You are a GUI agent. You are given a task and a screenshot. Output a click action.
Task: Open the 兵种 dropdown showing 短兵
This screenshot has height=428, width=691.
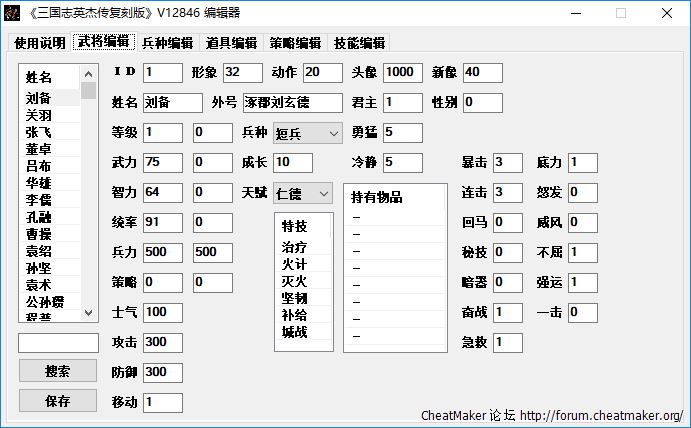[307, 133]
